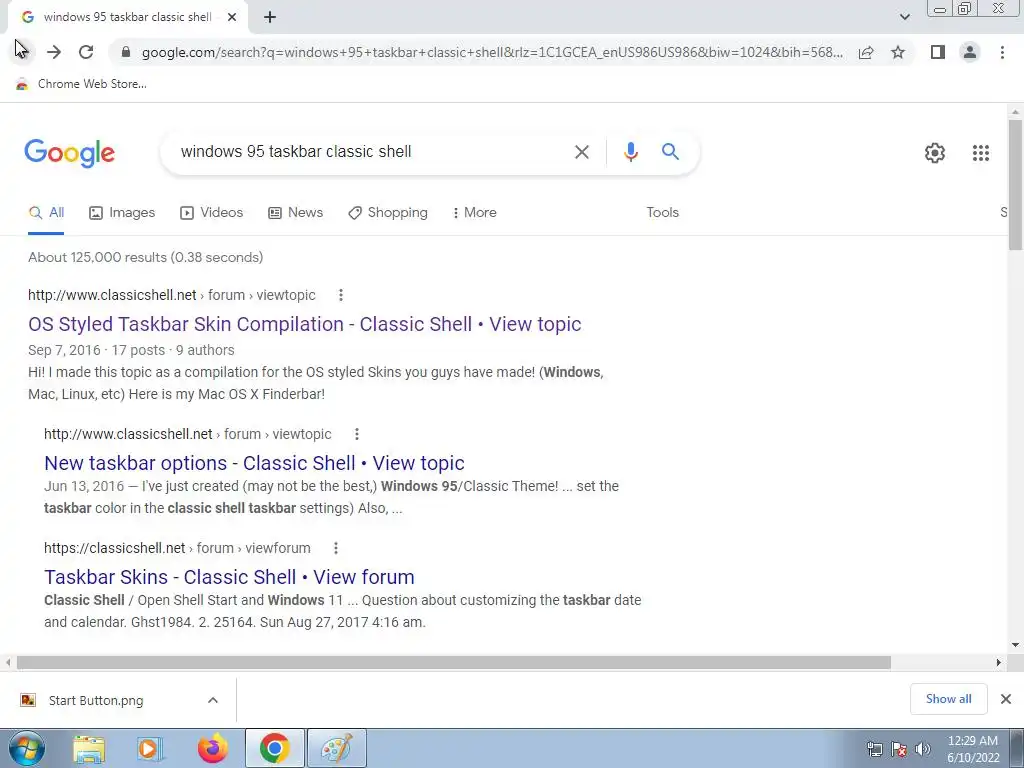Bookmark this page with star icon

pos(898,52)
